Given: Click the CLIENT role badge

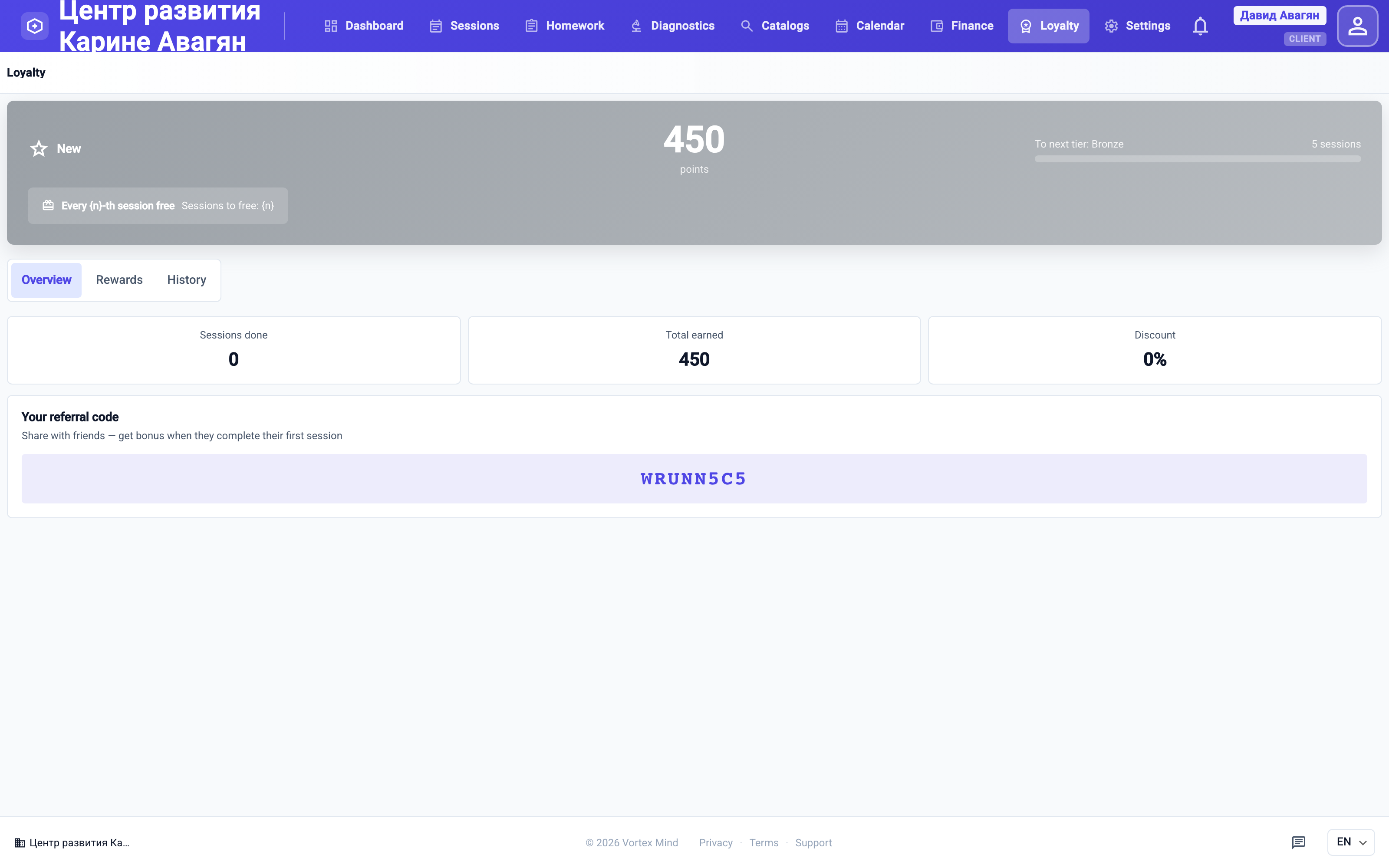Looking at the screenshot, I should 1305,39.
